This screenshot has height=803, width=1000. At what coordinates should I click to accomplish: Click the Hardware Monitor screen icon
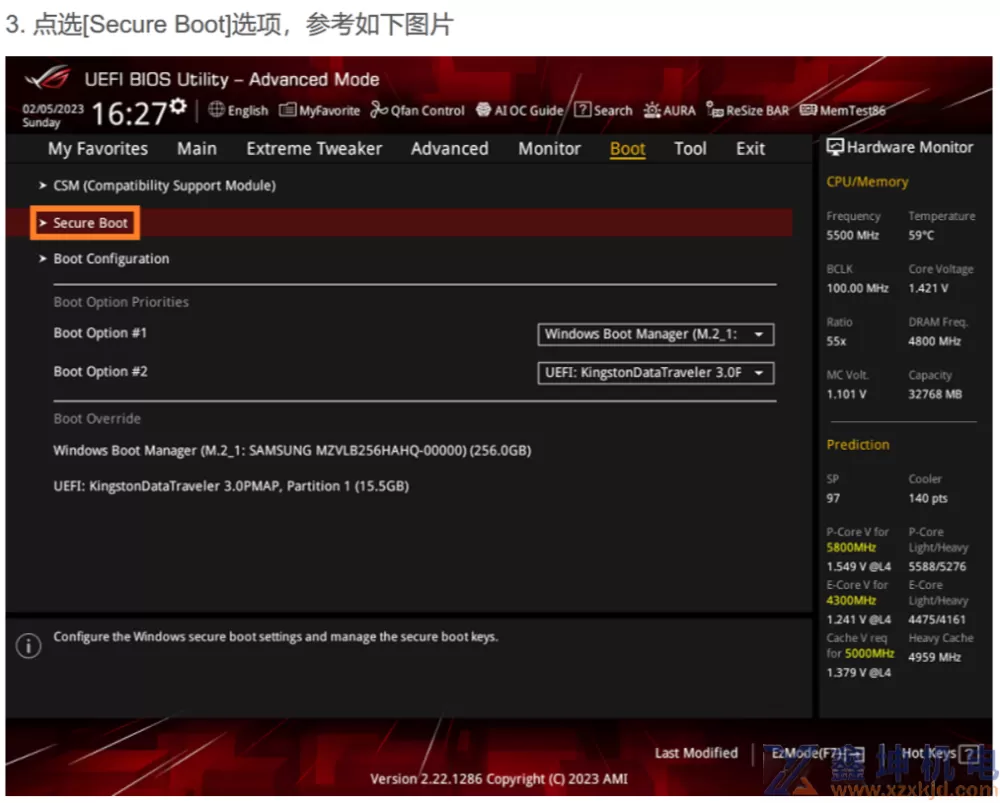pyautogui.click(x=835, y=147)
